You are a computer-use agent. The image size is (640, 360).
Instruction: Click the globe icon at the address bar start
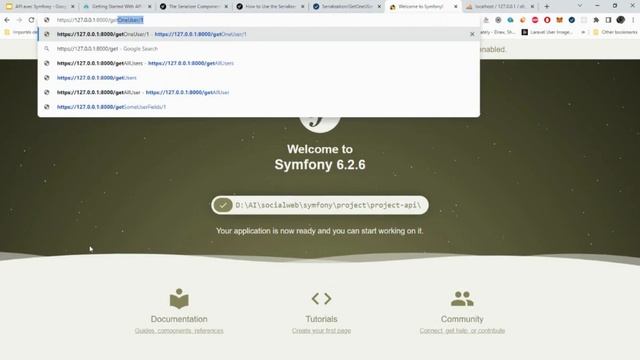tap(47, 20)
